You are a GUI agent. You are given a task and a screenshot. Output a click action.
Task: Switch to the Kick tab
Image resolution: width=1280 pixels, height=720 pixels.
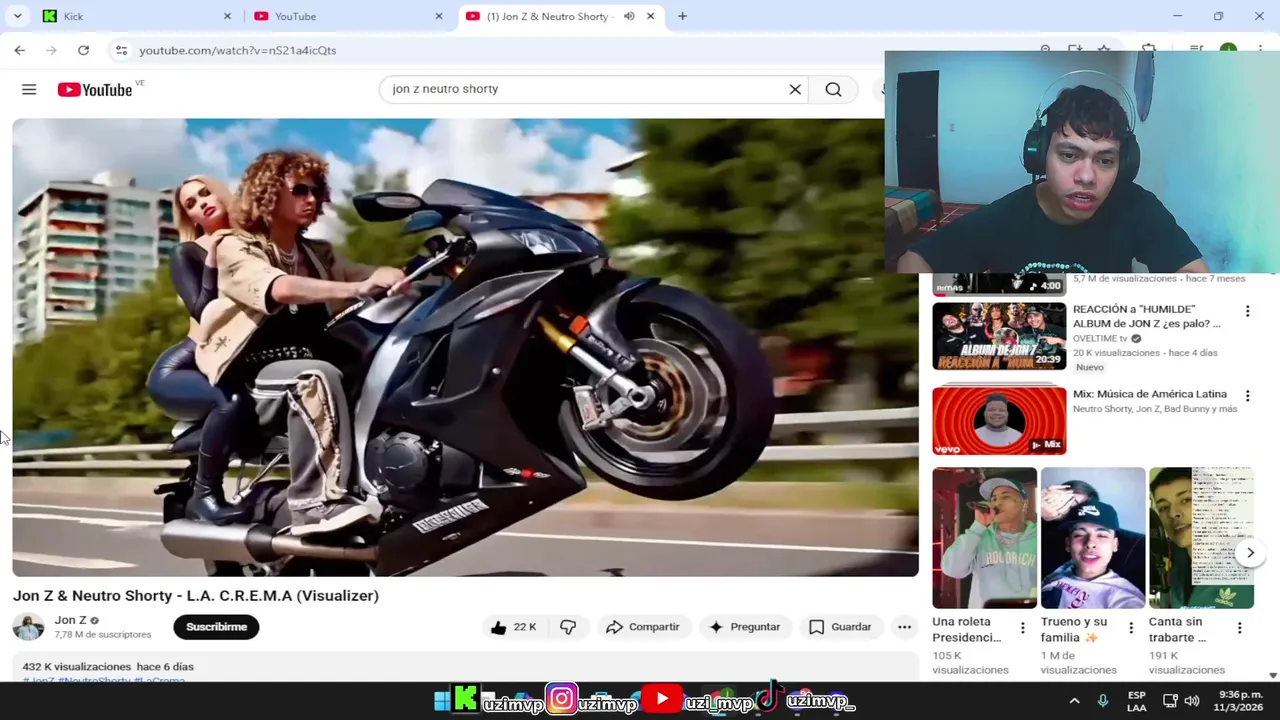[135, 16]
